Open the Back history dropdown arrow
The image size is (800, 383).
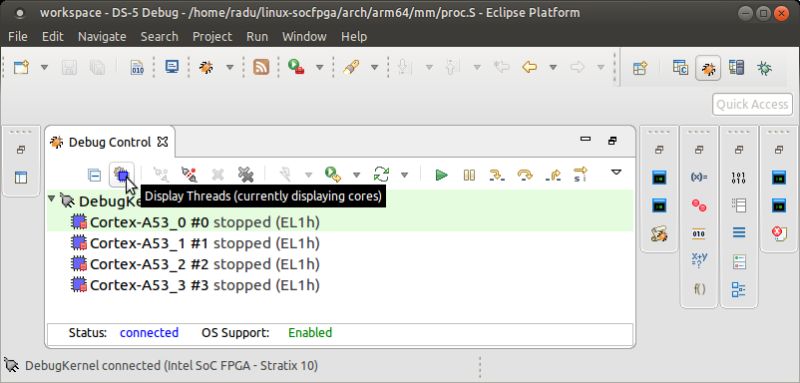point(553,67)
